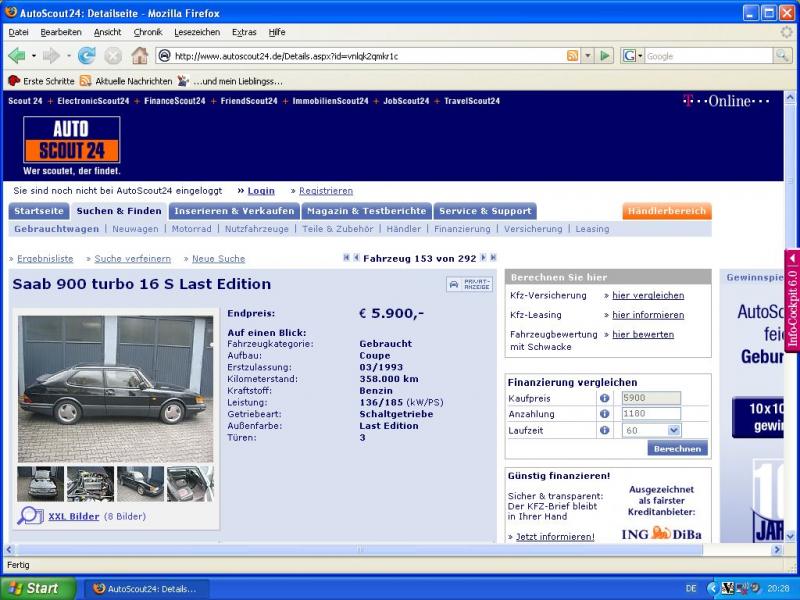The height and width of the screenshot is (600, 800).
Task: Click the hier bewerten link
Action: pyautogui.click(x=643, y=334)
